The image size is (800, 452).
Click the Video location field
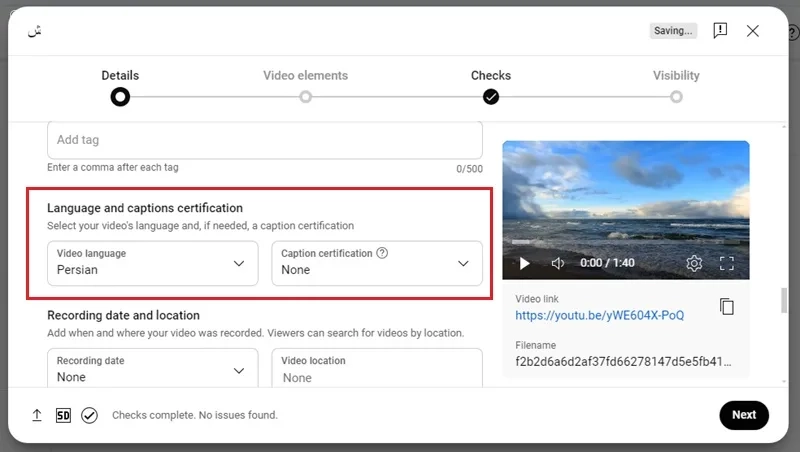[x=377, y=368]
